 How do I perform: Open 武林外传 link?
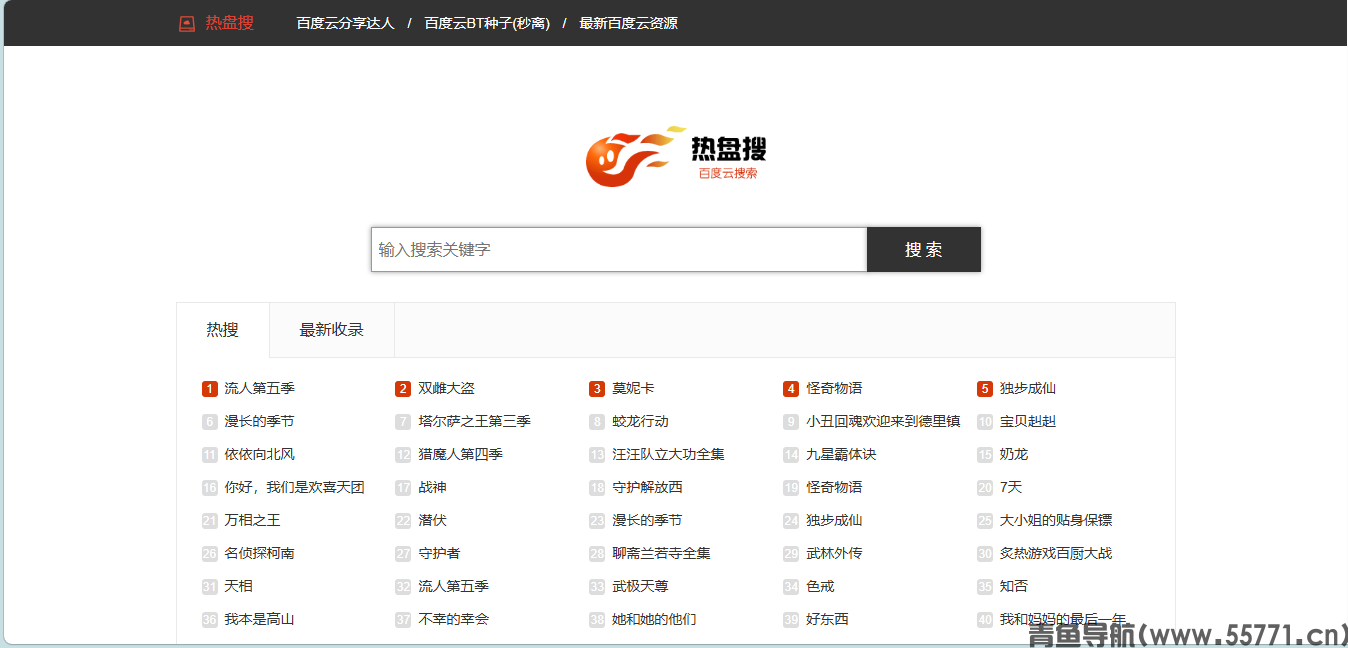coord(834,553)
